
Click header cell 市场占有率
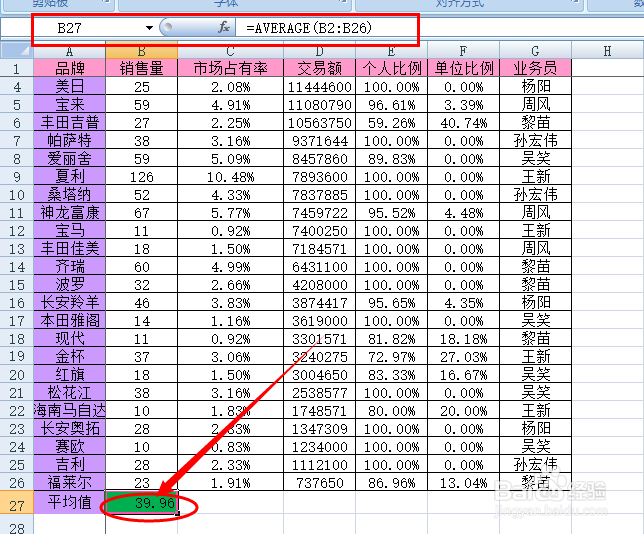pyautogui.click(x=230, y=68)
